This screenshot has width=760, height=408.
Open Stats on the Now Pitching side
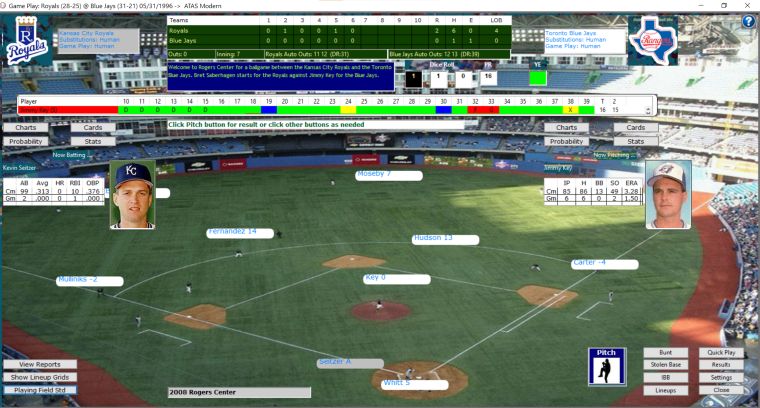(x=635, y=141)
